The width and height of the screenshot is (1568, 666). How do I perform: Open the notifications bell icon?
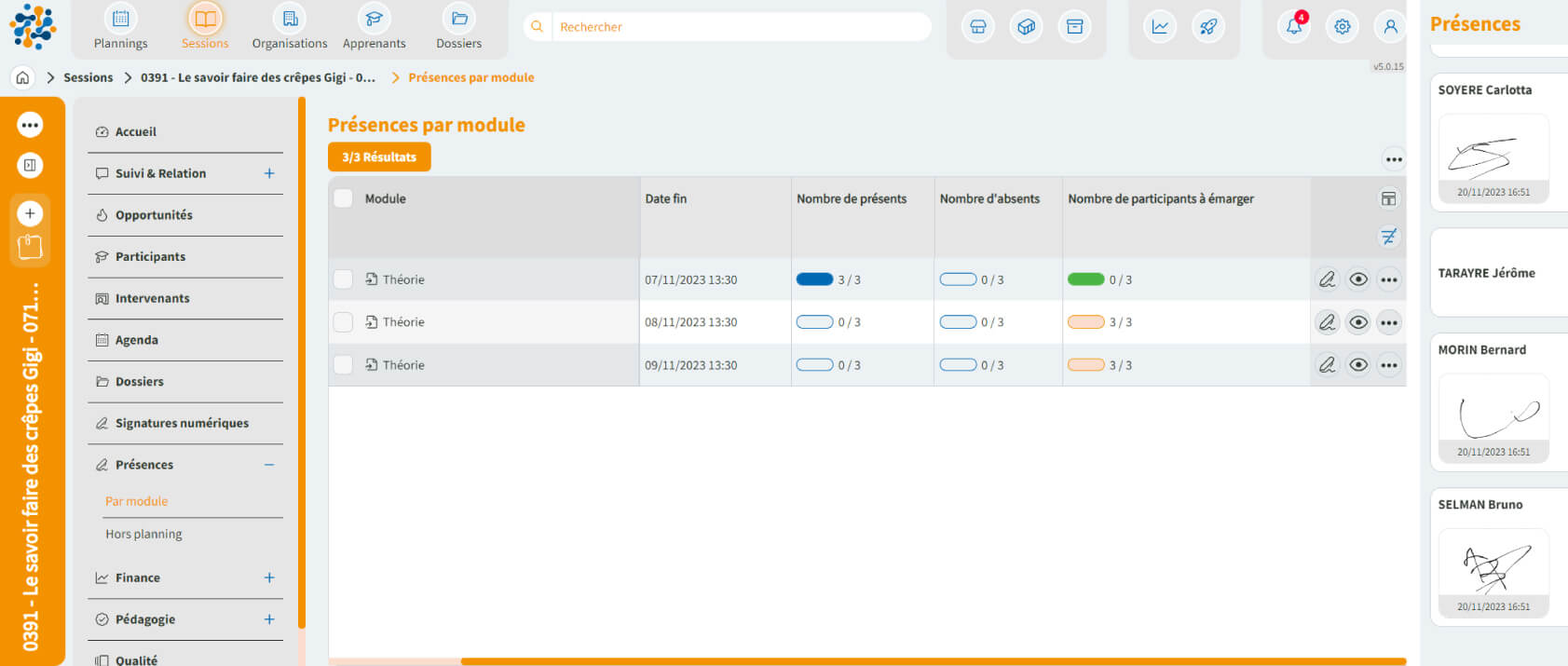[1294, 27]
